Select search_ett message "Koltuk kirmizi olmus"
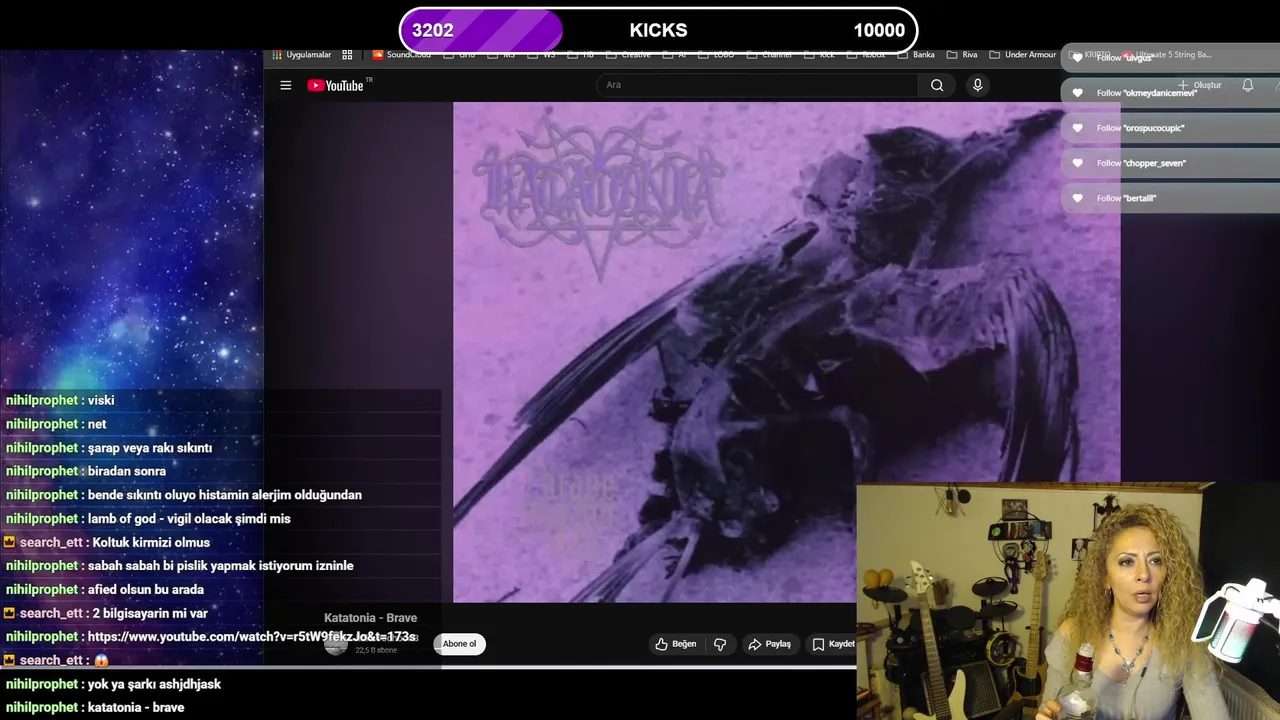 (151, 543)
